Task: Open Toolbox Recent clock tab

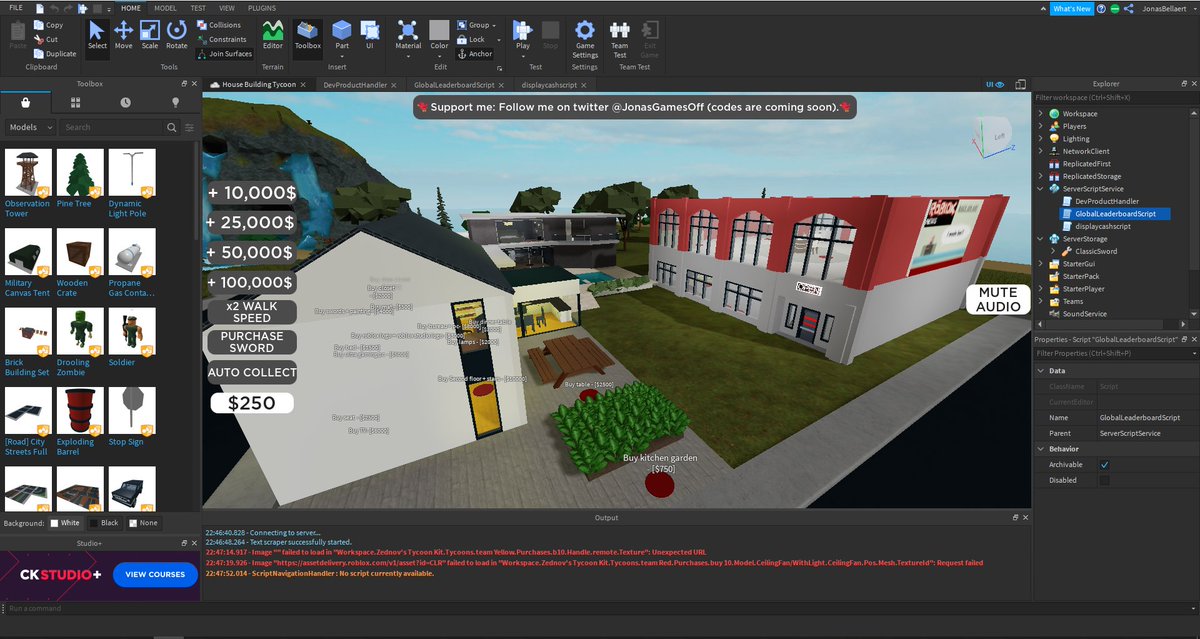Action: (x=125, y=102)
